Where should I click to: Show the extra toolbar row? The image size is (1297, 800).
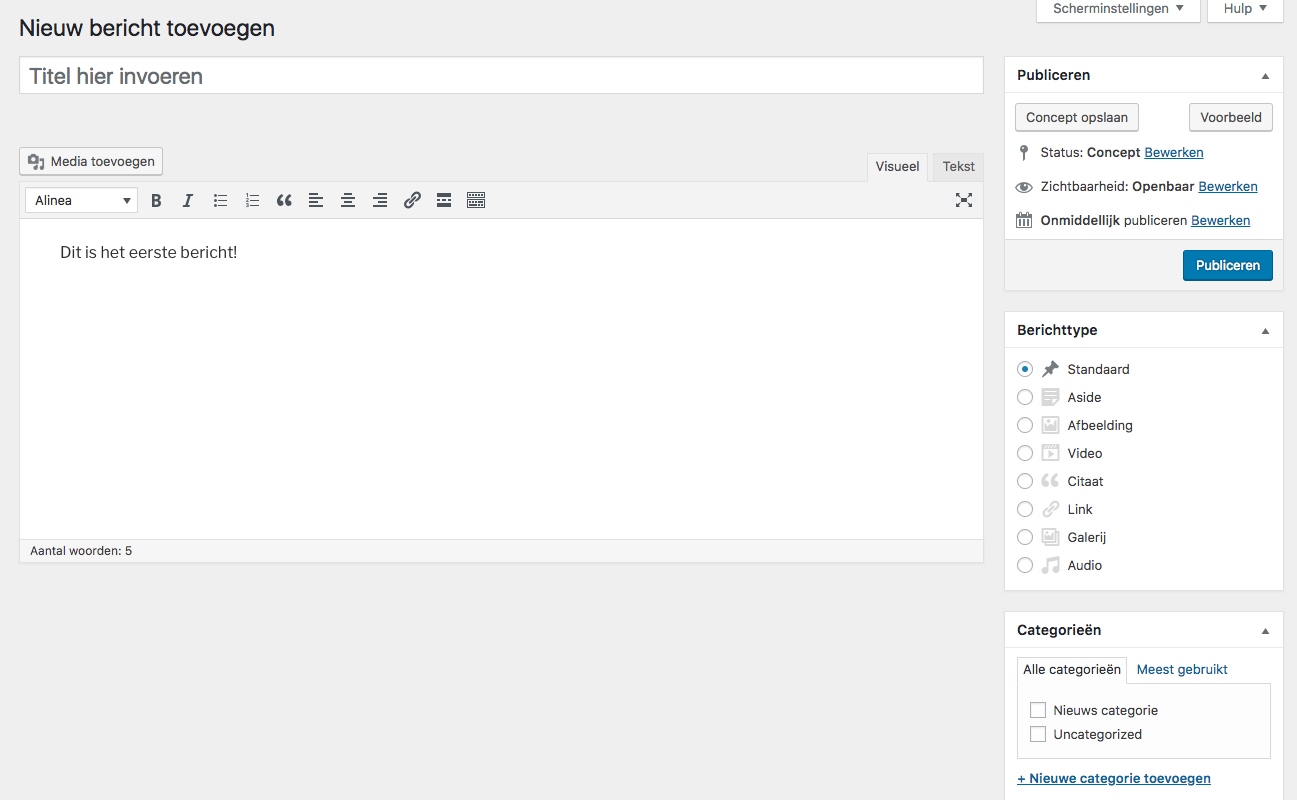click(x=476, y=201)
